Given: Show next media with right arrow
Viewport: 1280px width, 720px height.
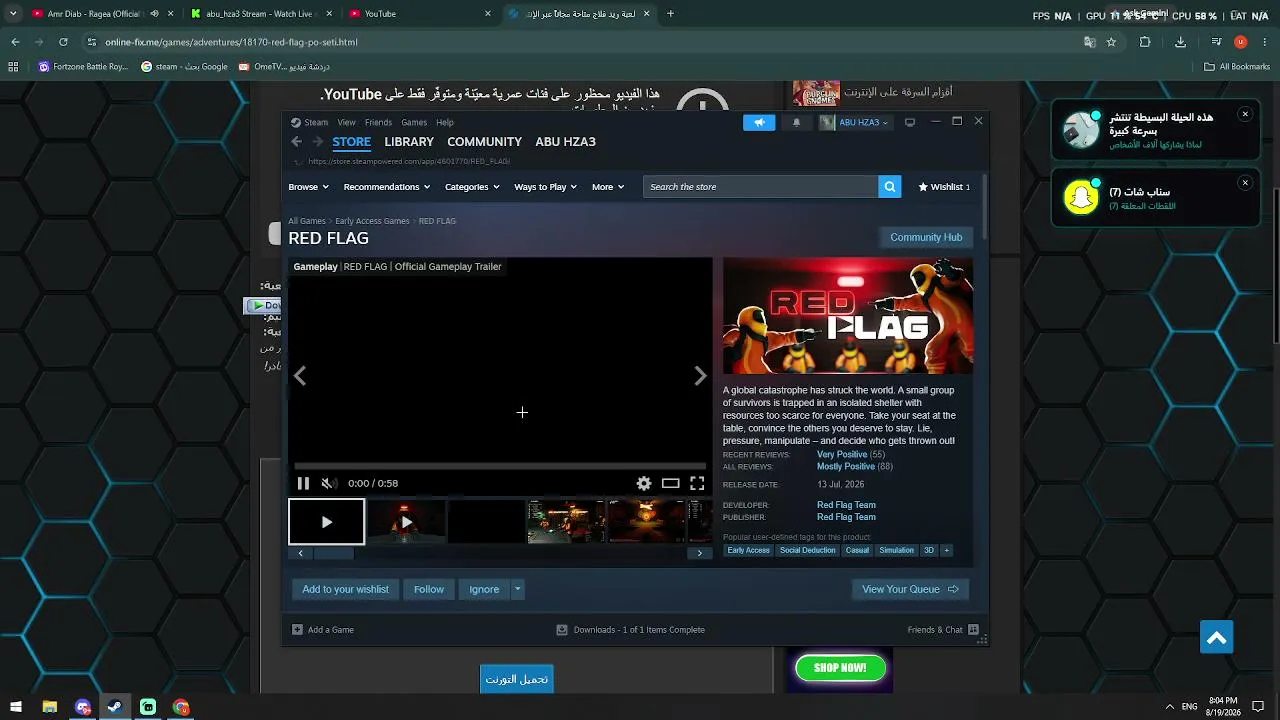Looking at the screenshot, I should pos(700,376).
